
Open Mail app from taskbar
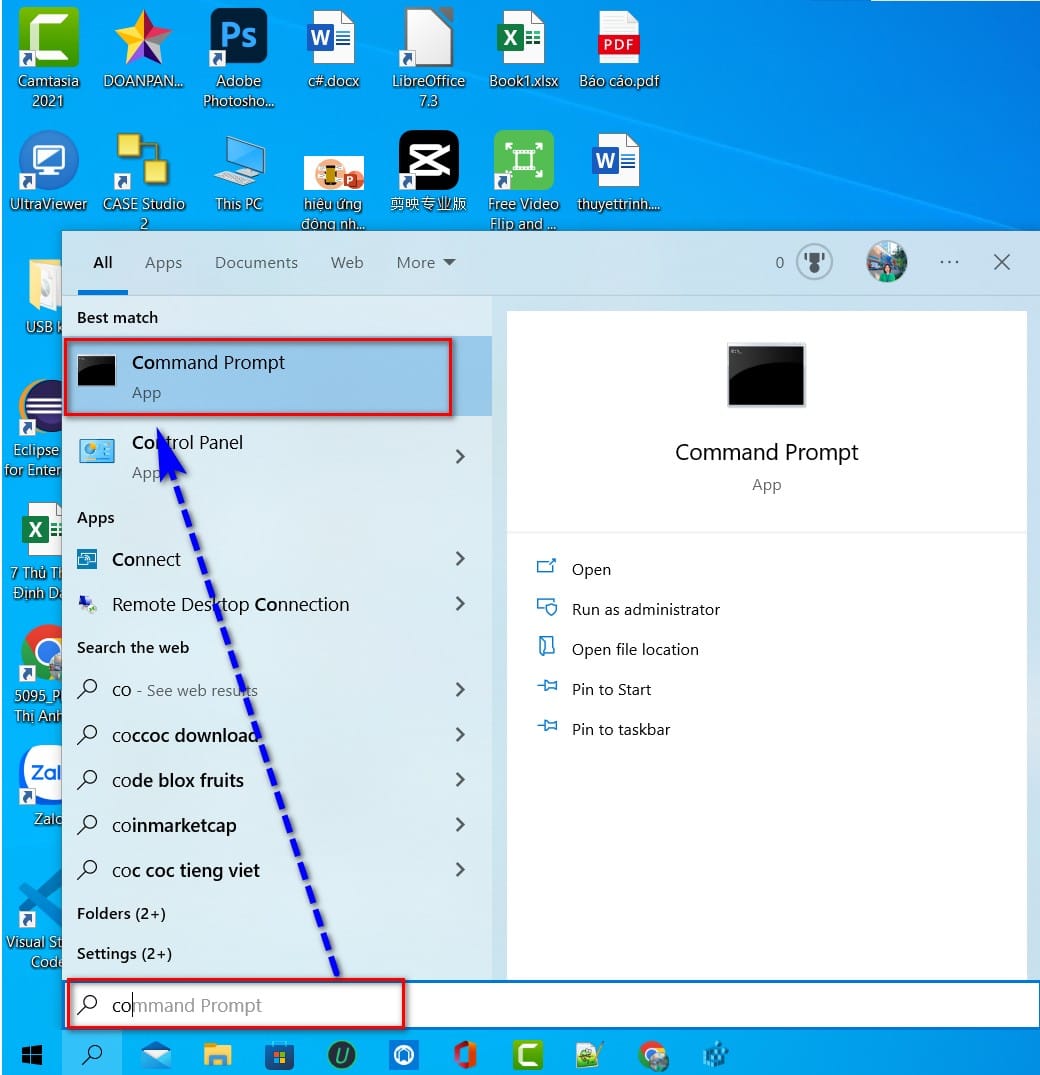click(156, 1054)
